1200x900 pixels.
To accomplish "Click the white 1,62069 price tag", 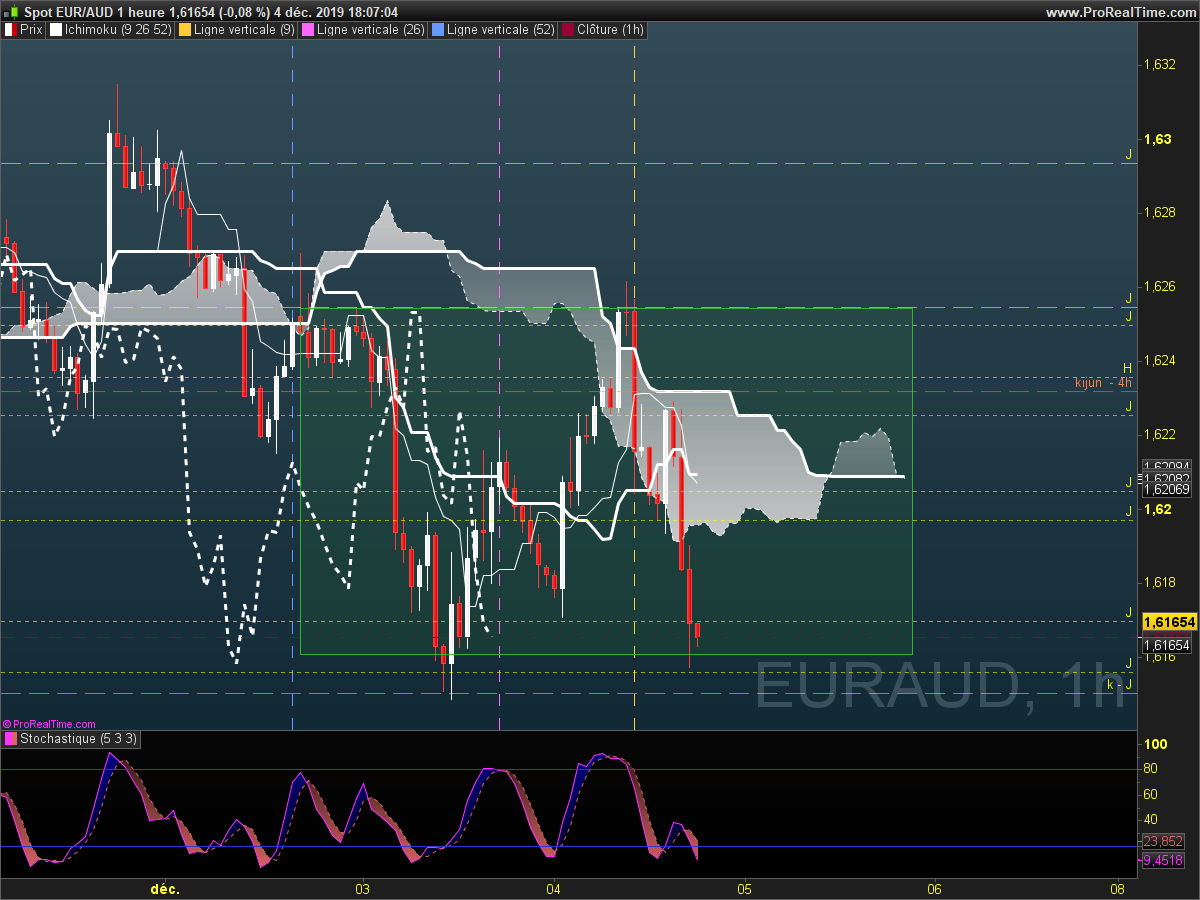I will click(x=1166, y=489).
